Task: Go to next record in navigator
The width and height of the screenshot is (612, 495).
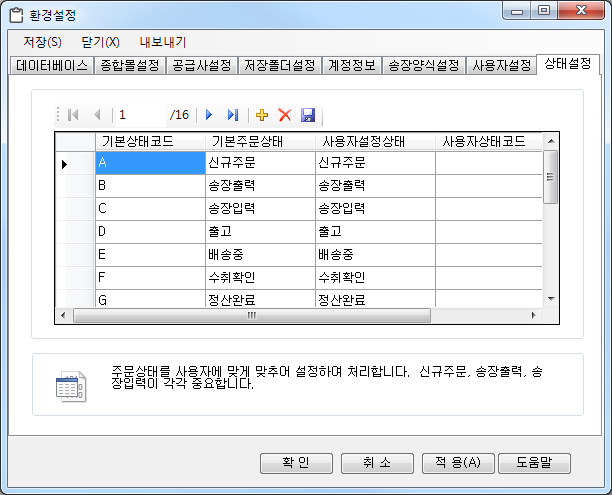Action: [x=209, y=115]
